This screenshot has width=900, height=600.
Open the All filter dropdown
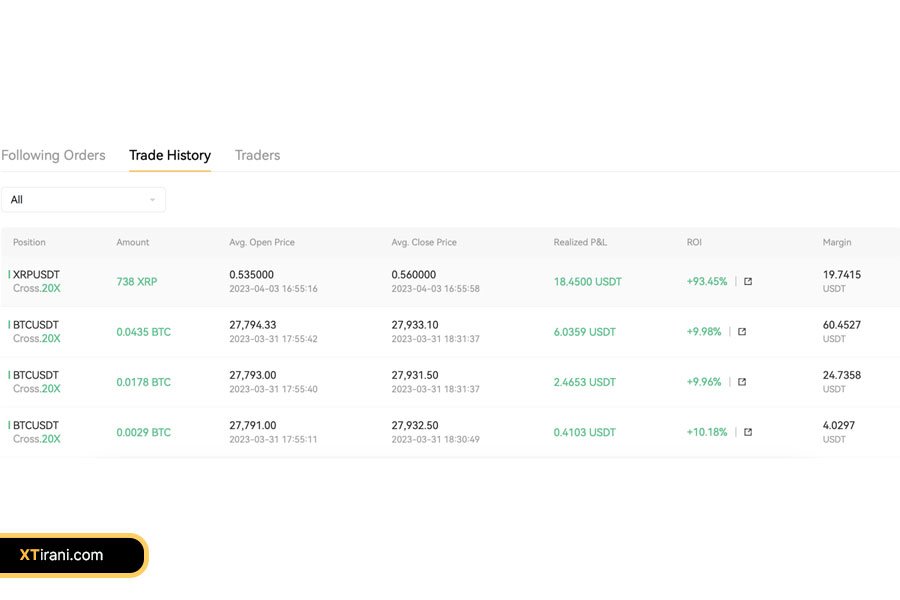click(x=83, y=200)
